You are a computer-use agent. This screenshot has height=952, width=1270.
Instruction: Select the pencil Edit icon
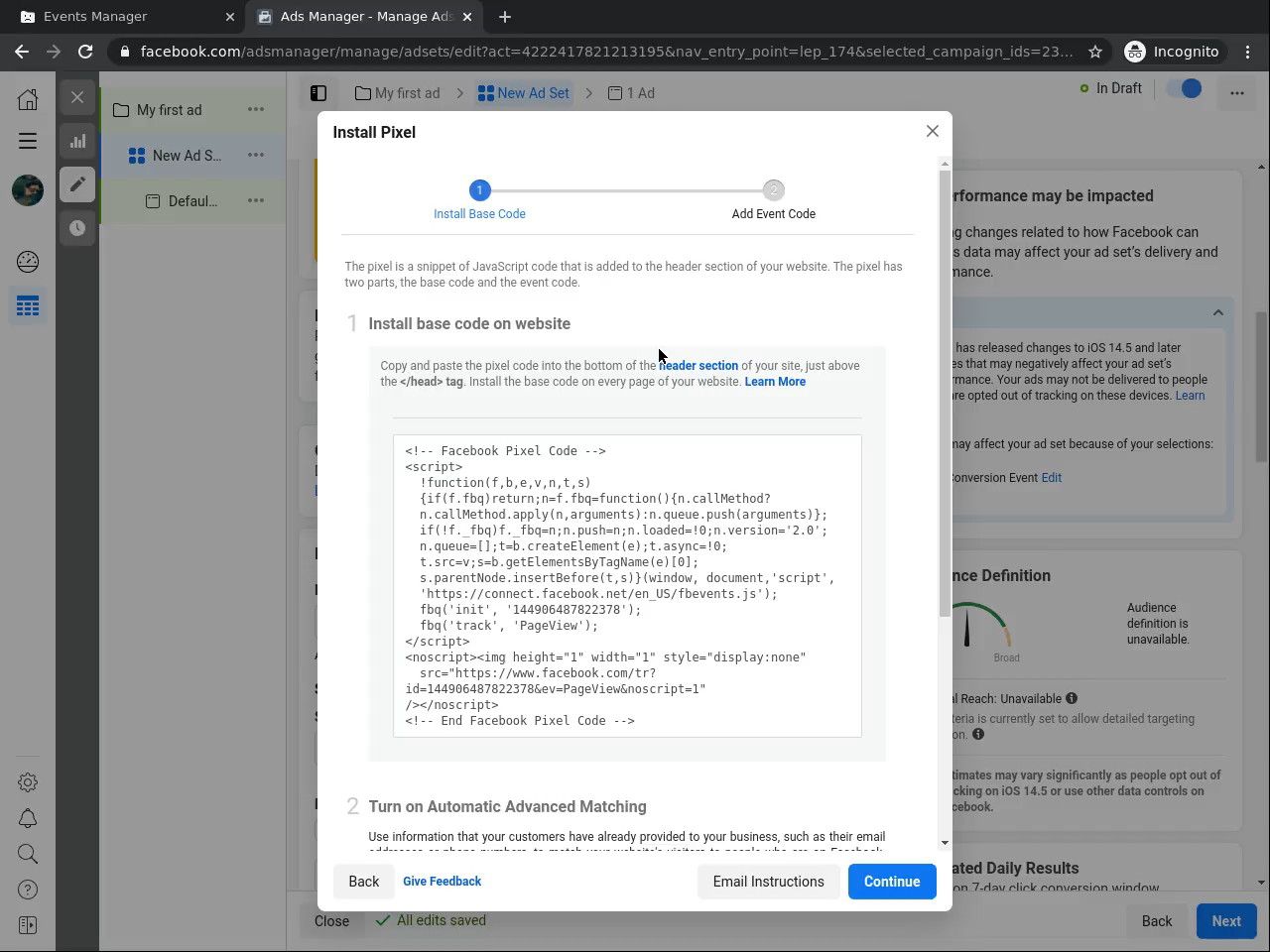pos(77,184)
